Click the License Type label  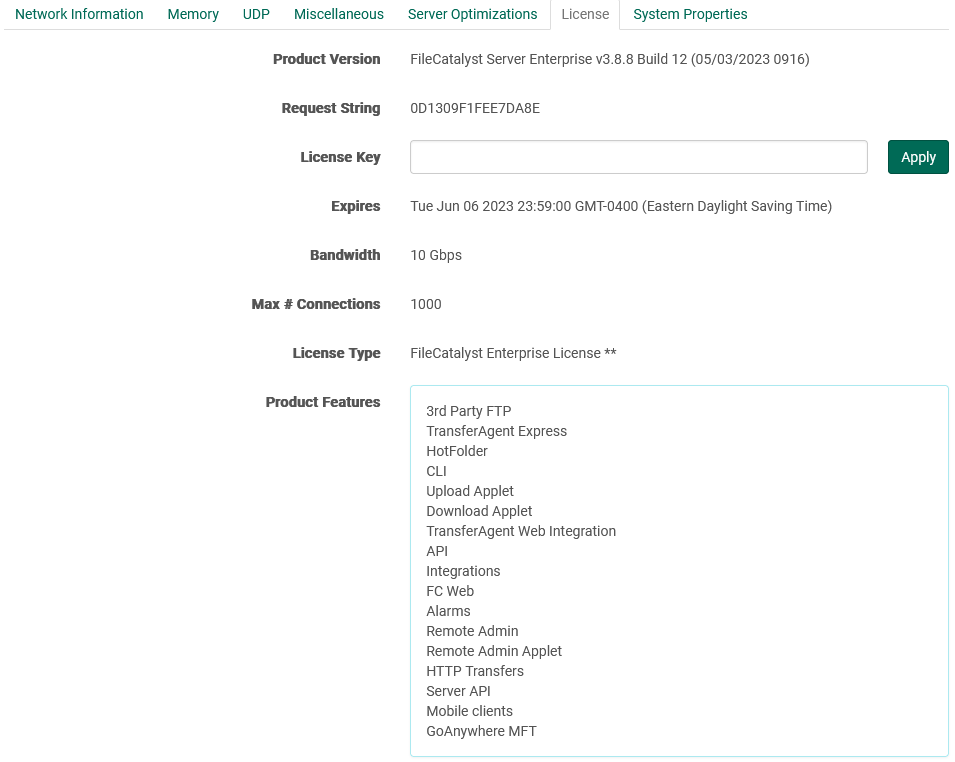pyautogui.click(x=336, y=353)
